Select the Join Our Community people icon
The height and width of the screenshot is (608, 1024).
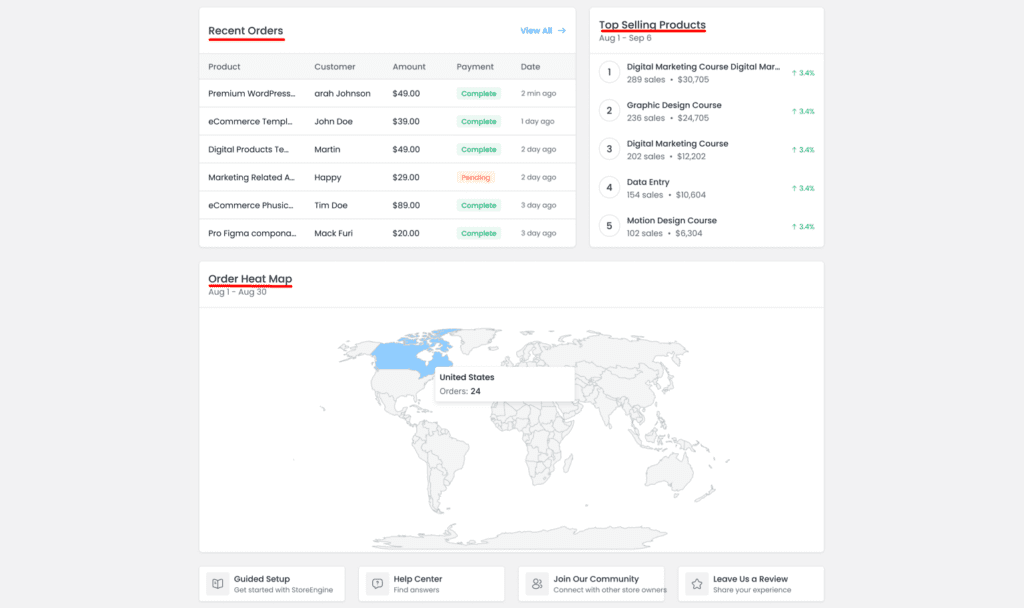coord(537,583)
